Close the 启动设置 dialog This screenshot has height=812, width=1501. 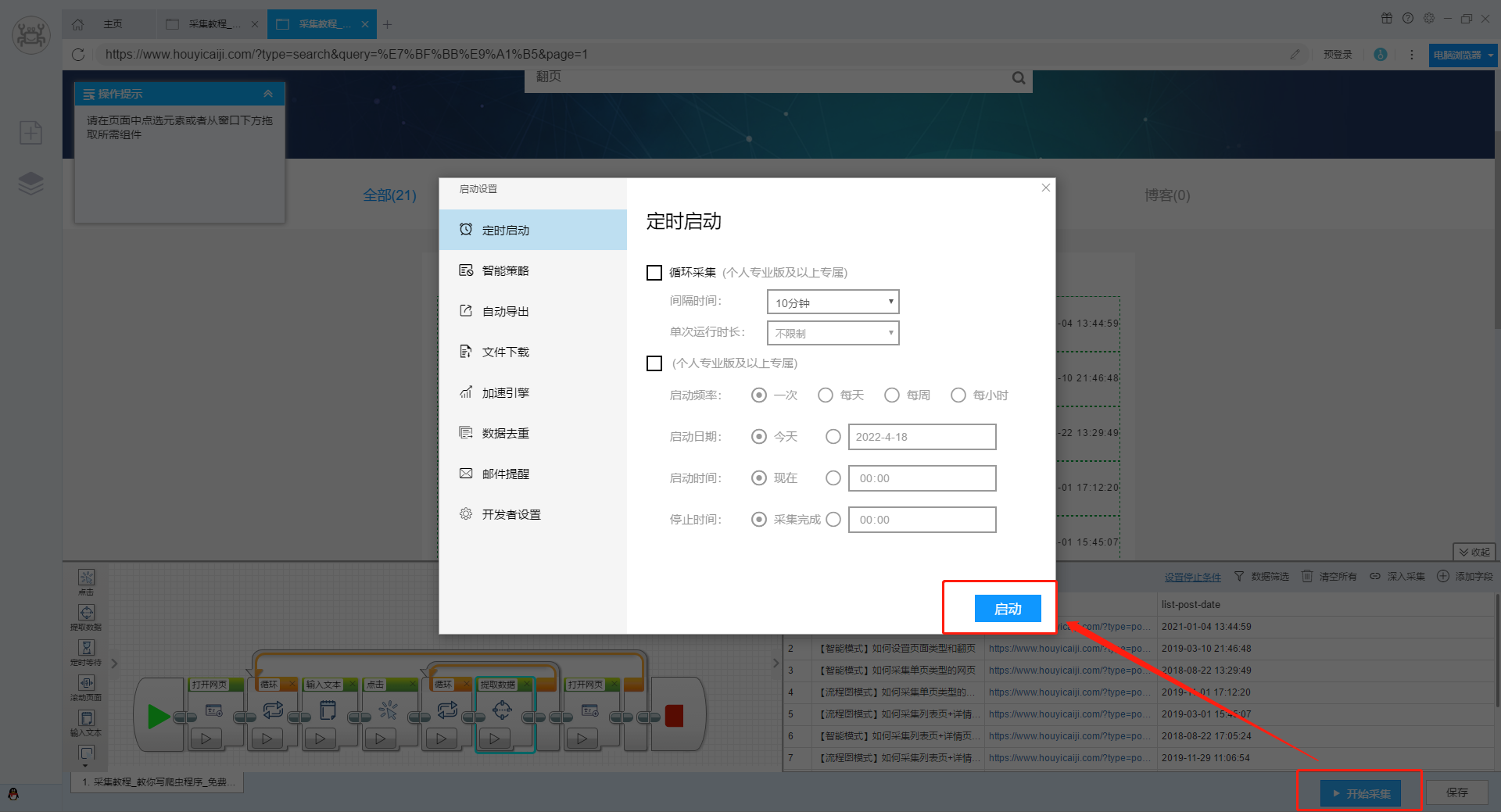coord(1046,188)
